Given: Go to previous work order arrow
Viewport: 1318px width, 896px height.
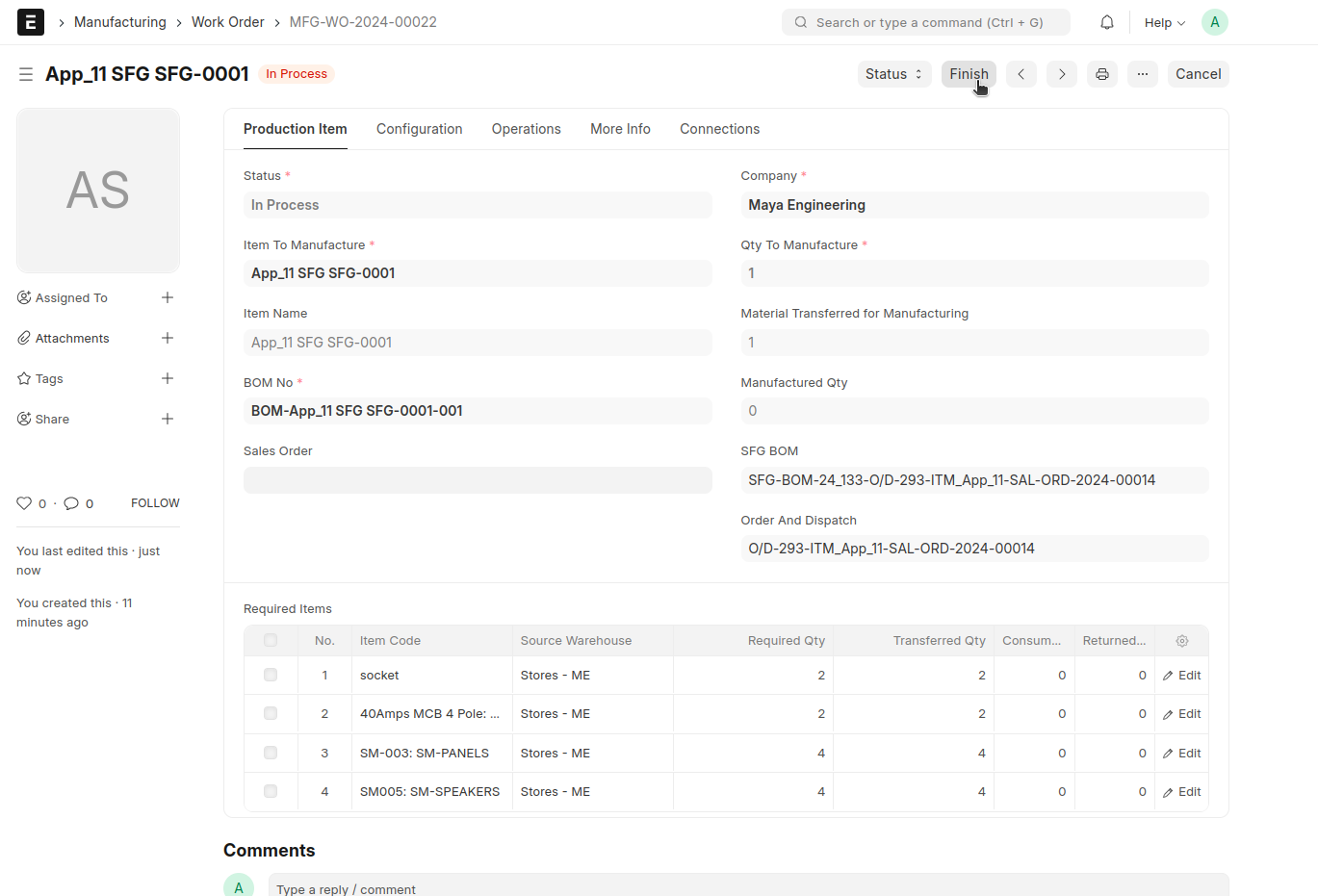Looking at the screenshot, I should (x=1021, y=74).
